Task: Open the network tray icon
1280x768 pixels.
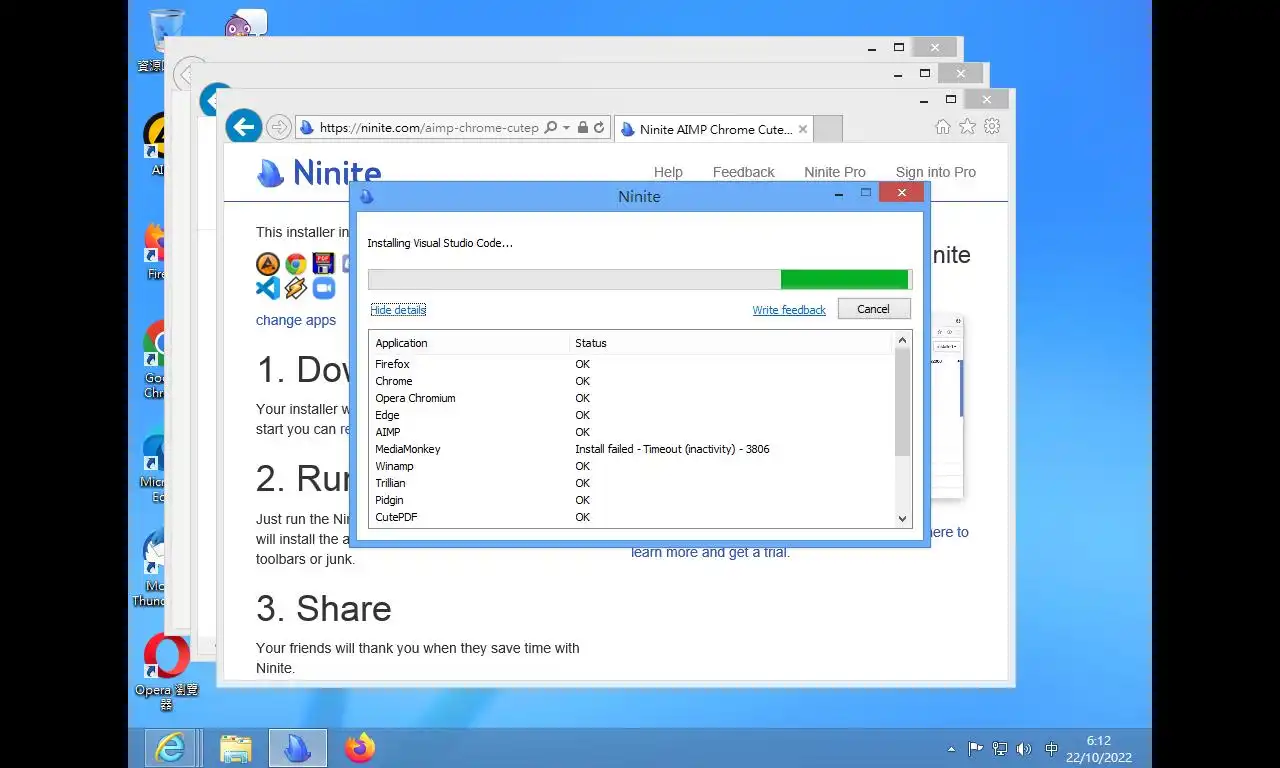Action: point(999,749)
